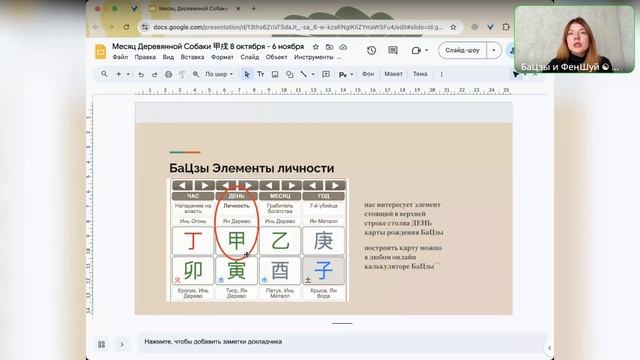The width and height of the screenshot is (640, 360).
Task: Open the grid view icon at bottom
Action: pyautogui.click(x=102, y=344)
